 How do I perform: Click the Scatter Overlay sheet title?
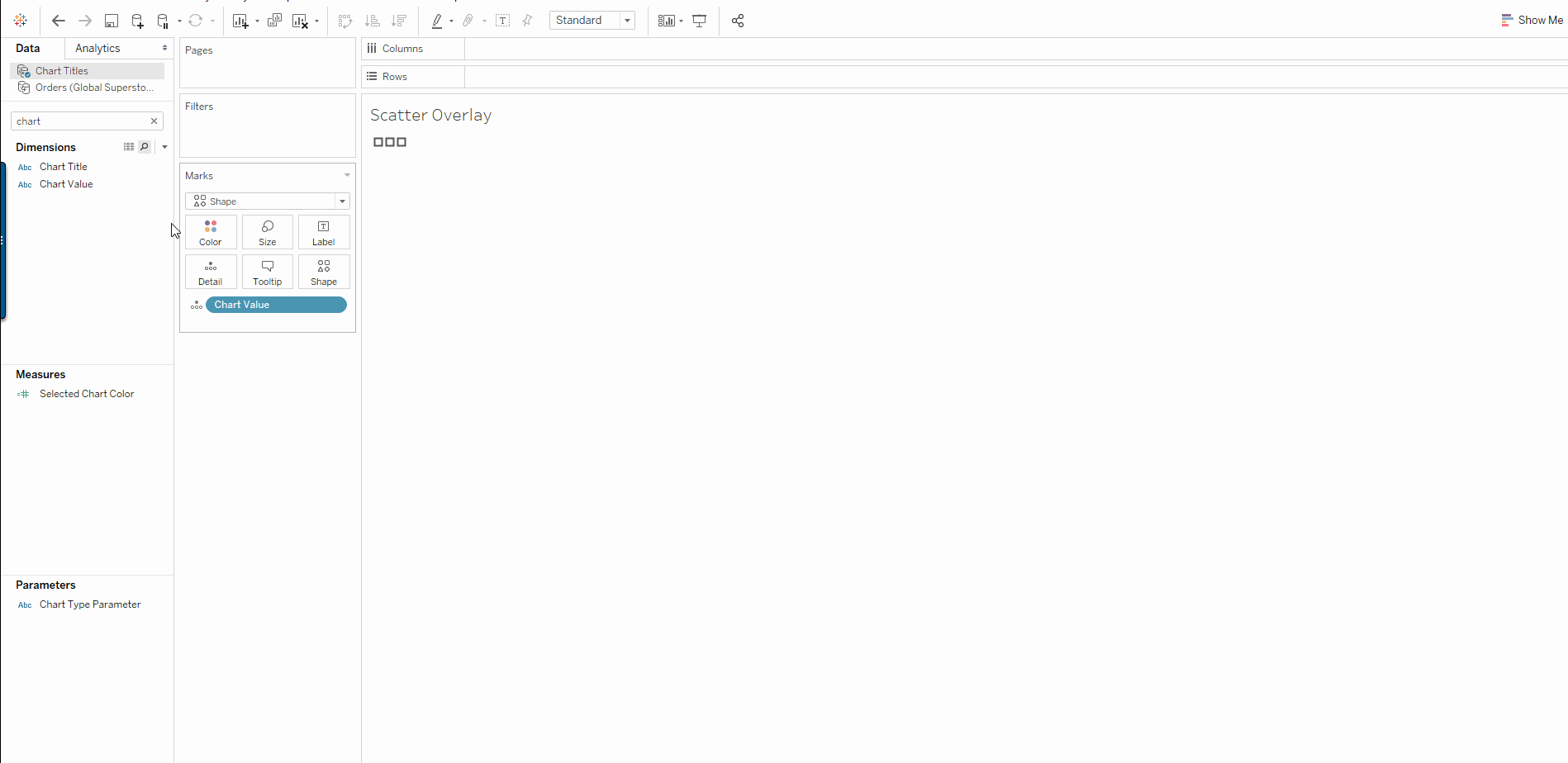point(430,116)
